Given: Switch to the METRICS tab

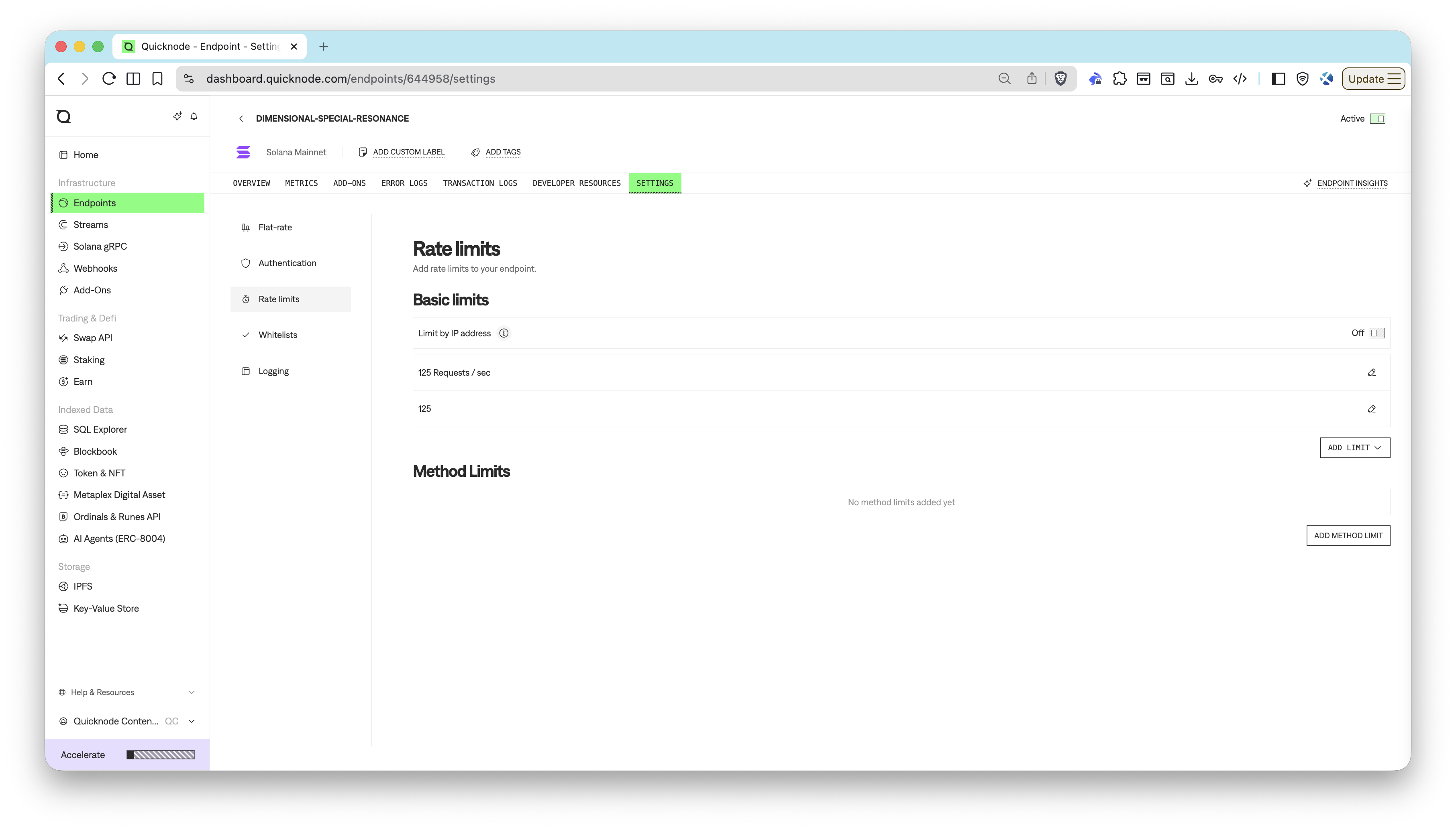Looking at the screenshot, I should coord(301,183).
